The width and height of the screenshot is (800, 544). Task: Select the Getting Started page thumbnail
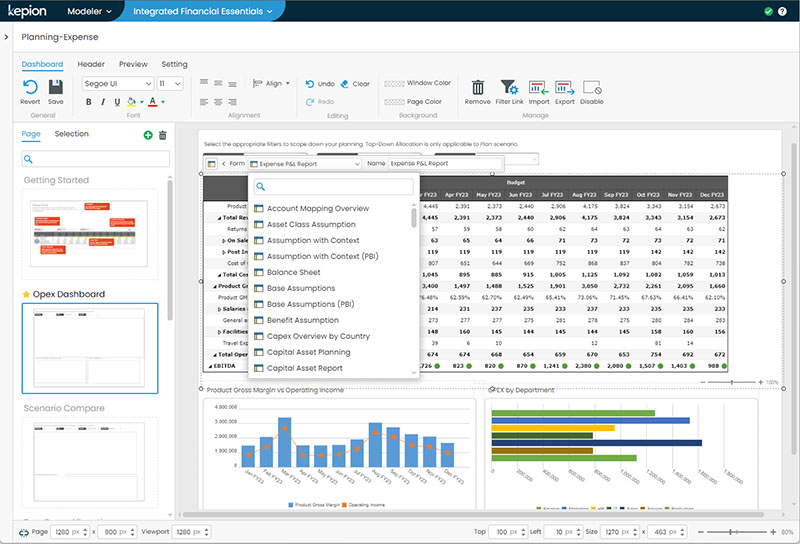[x=90, y=234]
